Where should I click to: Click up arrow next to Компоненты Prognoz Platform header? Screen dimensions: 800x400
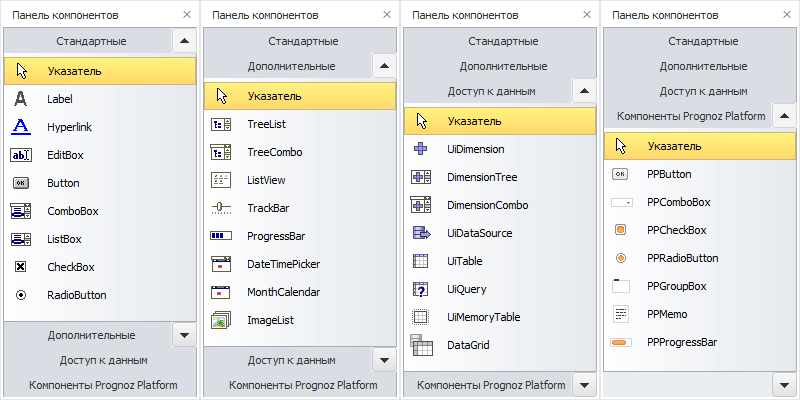pyautogui.click(x=783, y=116)
